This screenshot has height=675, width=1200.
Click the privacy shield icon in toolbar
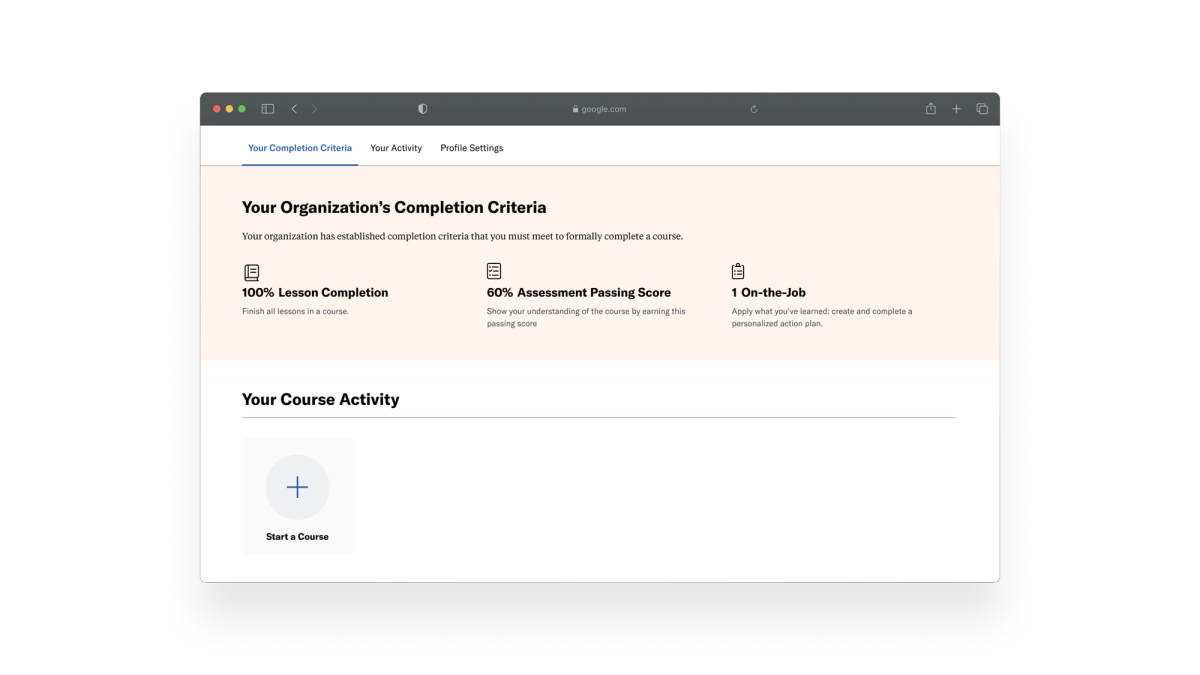(x=423, y=109)
